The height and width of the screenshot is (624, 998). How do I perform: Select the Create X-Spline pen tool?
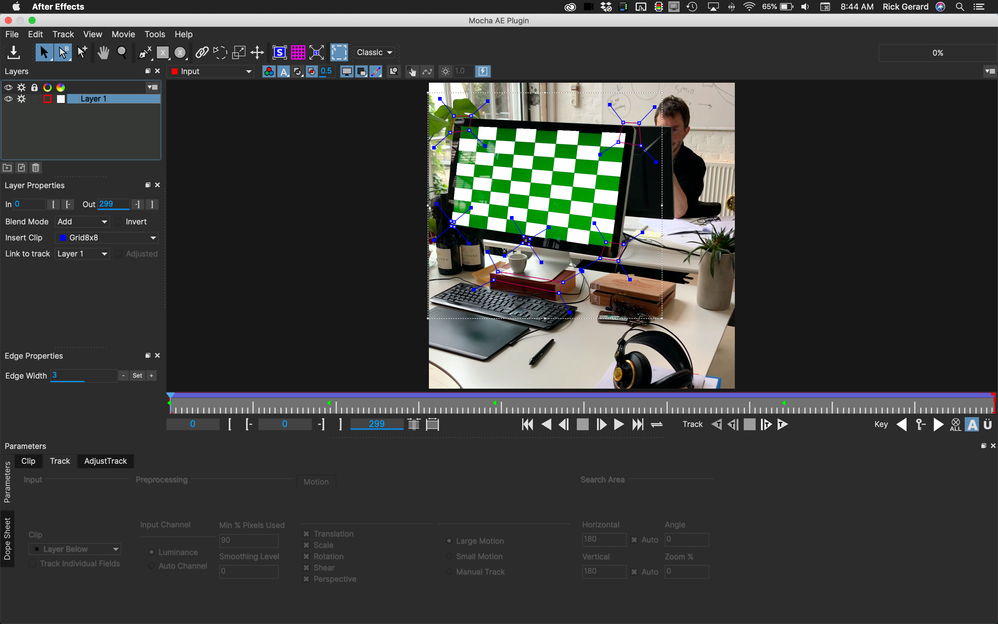point(145,52)
